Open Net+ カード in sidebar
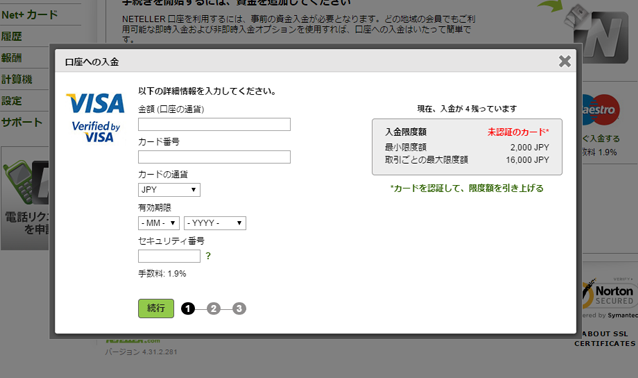The width and height of the screenshot is (638, 378). tap(30, 15)
